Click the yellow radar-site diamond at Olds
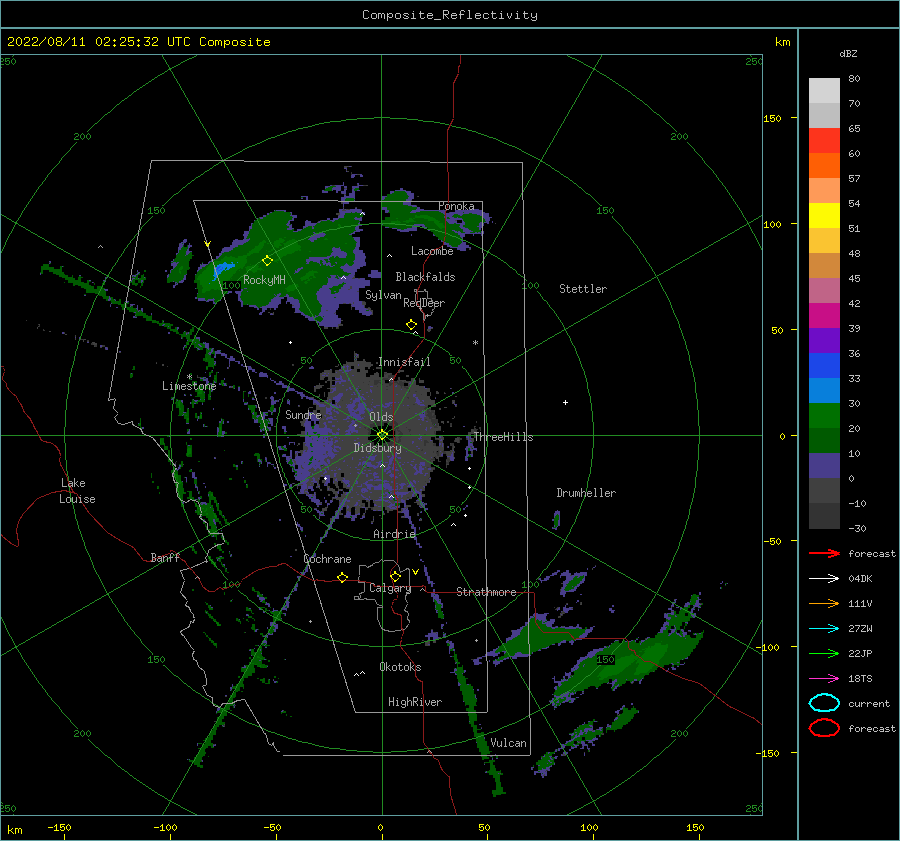This screenshot has height=841, width=900. (x=382, y=435)
